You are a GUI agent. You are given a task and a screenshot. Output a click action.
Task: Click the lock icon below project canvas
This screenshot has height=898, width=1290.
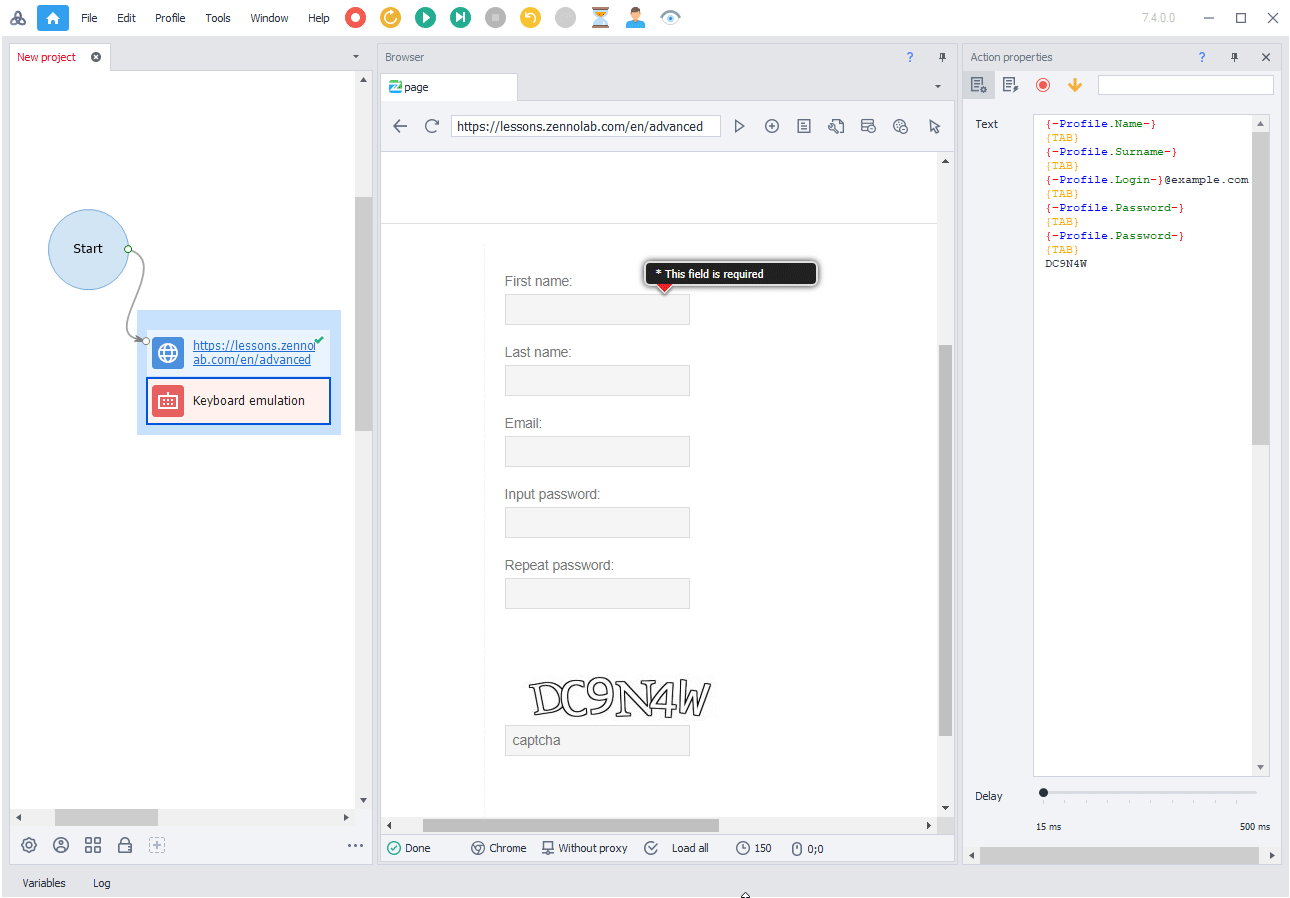click(125, 845)
